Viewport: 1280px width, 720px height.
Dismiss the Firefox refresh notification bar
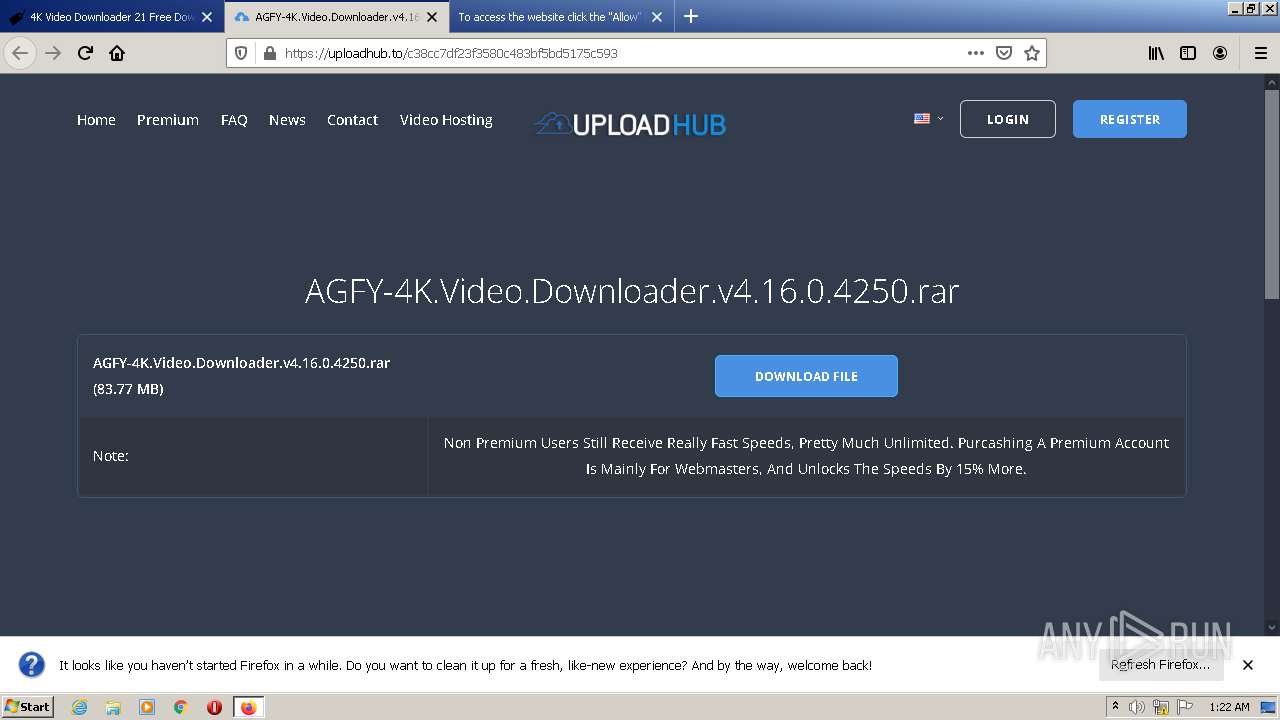[x=1248, y=665]
